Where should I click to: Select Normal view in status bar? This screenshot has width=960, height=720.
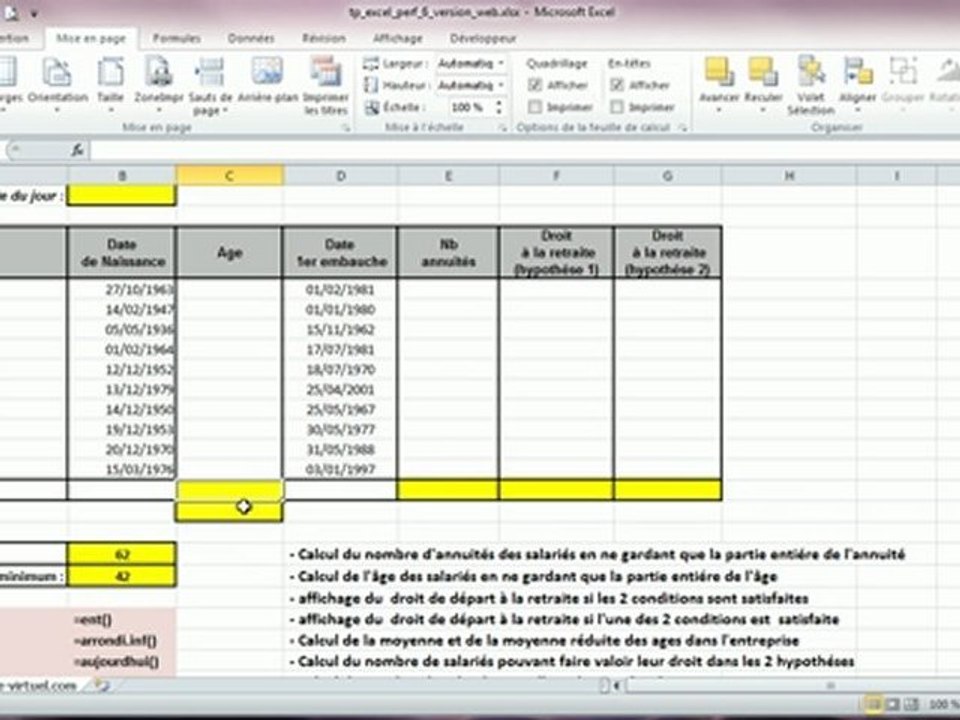click(874, 704)
